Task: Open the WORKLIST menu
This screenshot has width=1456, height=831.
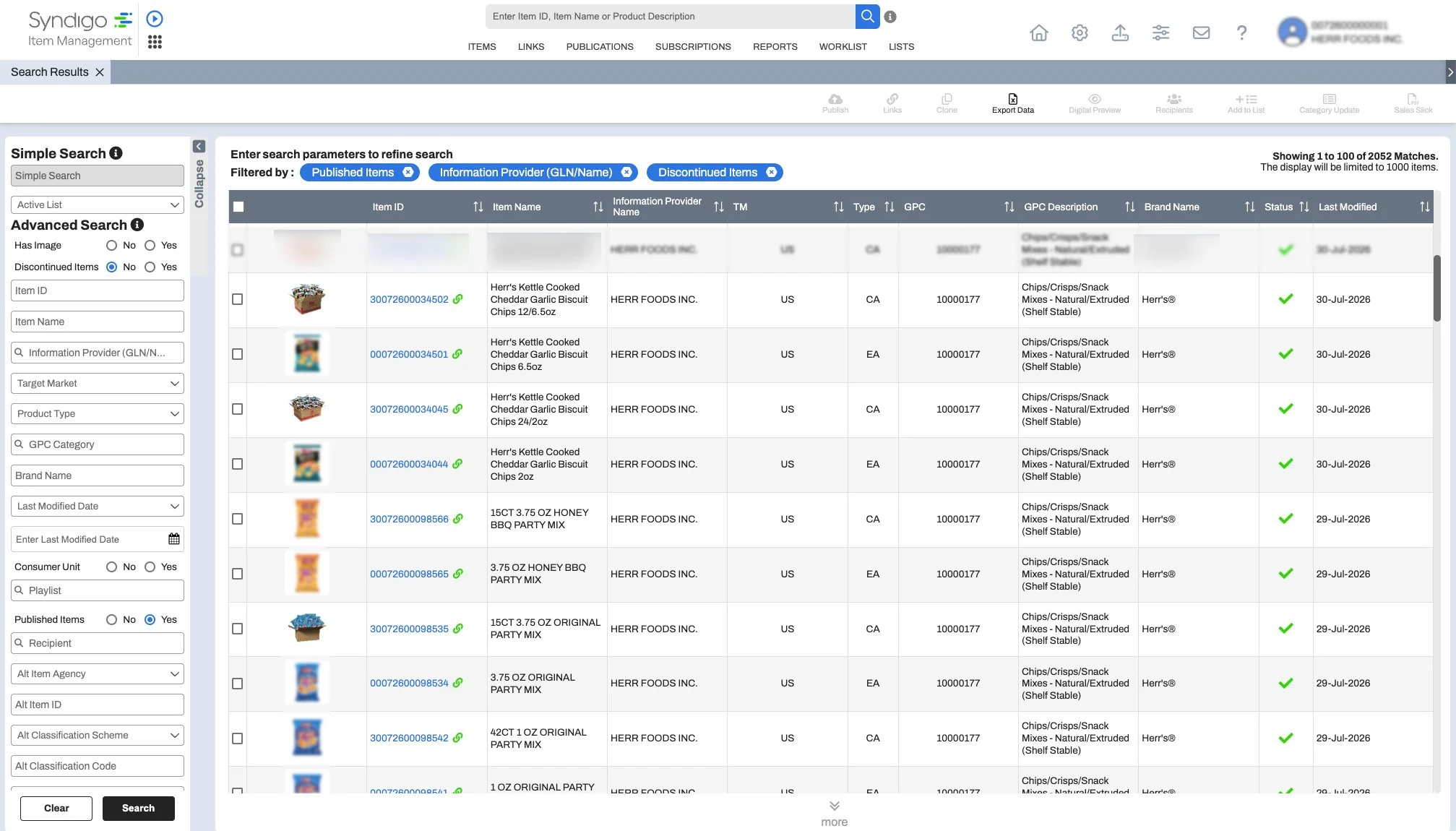Action: tap(843, 46)
